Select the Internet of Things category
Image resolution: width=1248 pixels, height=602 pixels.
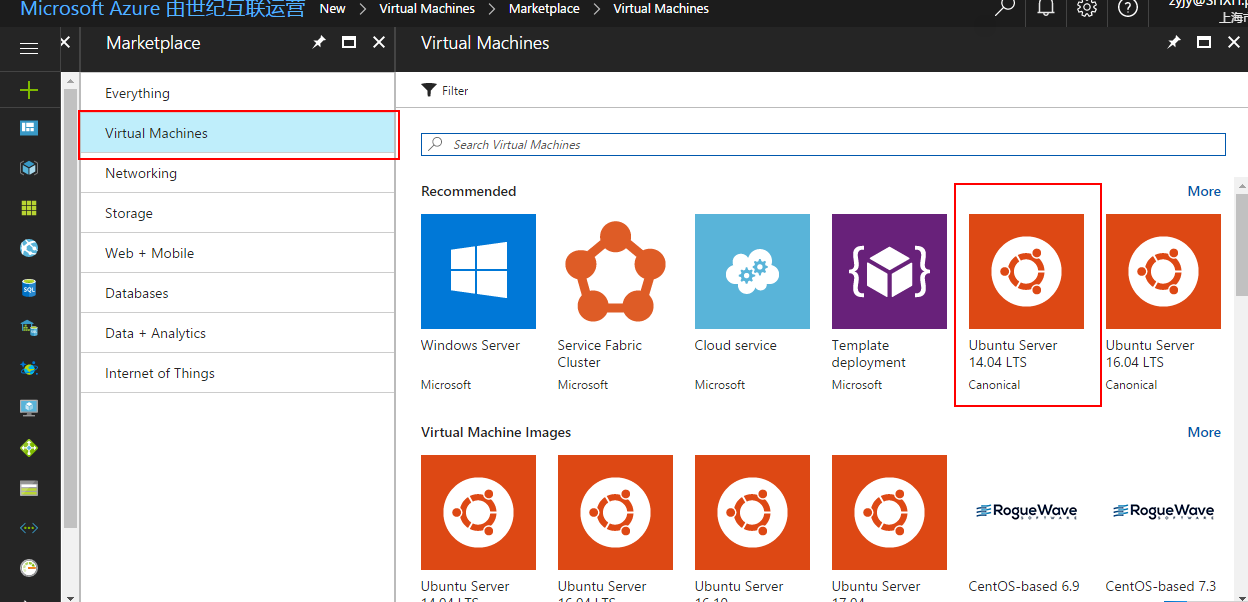point(238,373)
